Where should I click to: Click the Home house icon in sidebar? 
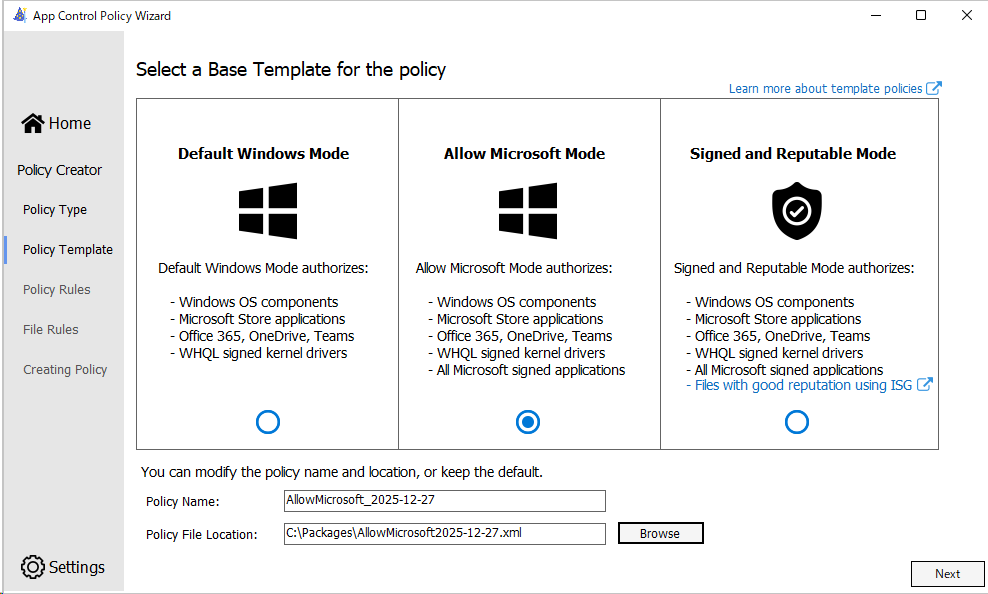pos(33,123)
